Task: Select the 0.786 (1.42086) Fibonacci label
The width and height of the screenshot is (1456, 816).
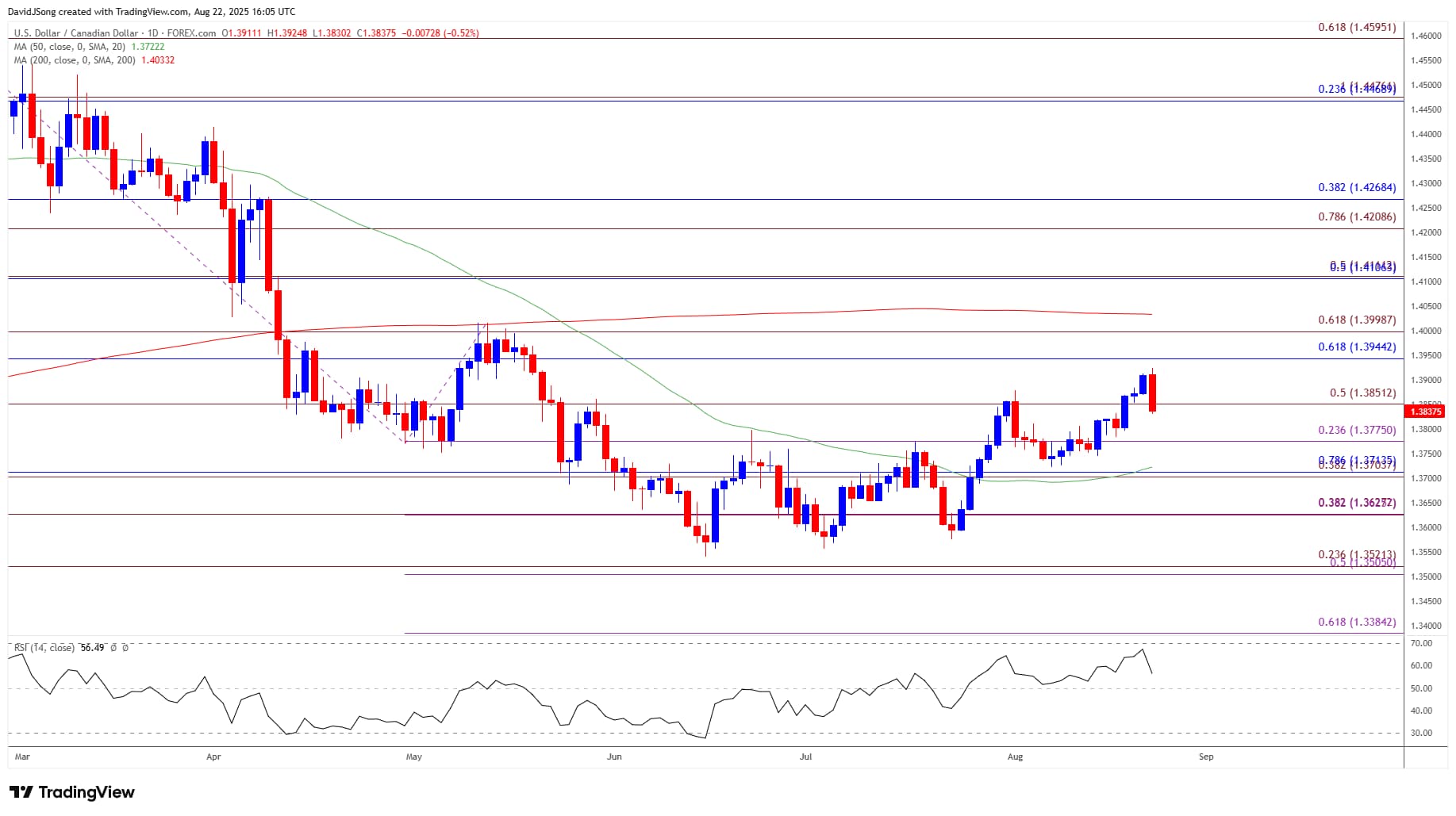Action: [x=1357, y=216]
